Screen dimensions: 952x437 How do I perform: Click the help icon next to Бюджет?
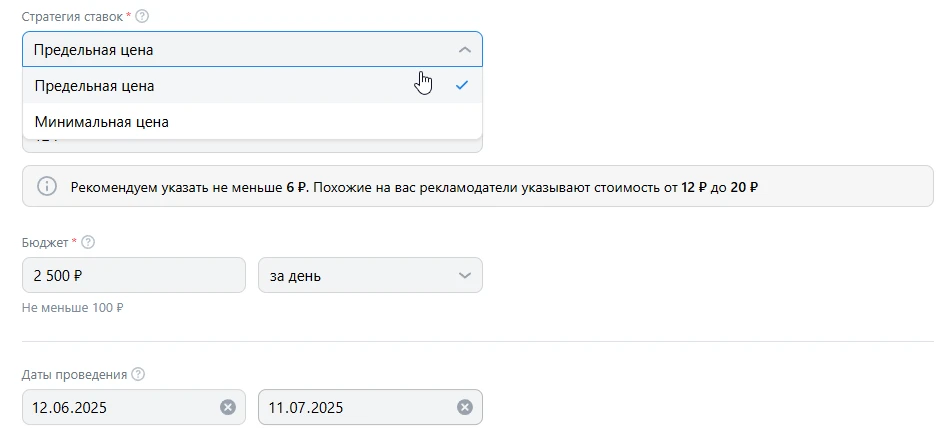coord(88,242)
